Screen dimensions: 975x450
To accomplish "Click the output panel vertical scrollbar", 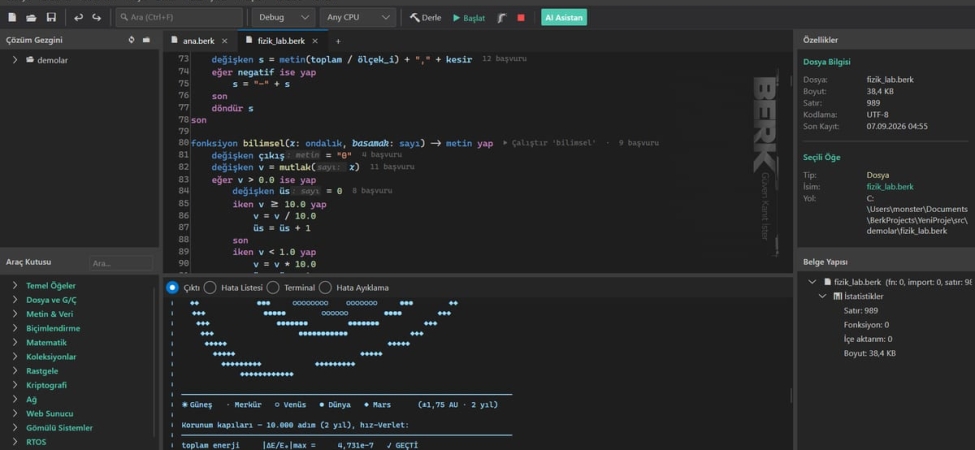I will (x=792, y=397).
